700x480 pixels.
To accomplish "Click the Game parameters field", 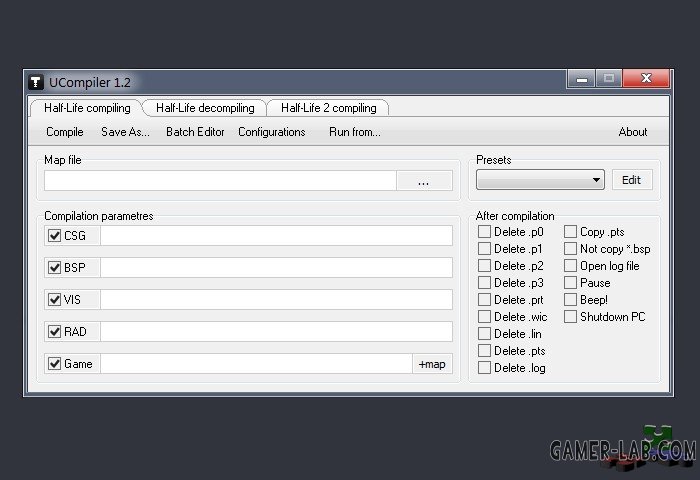I will 256,364.
